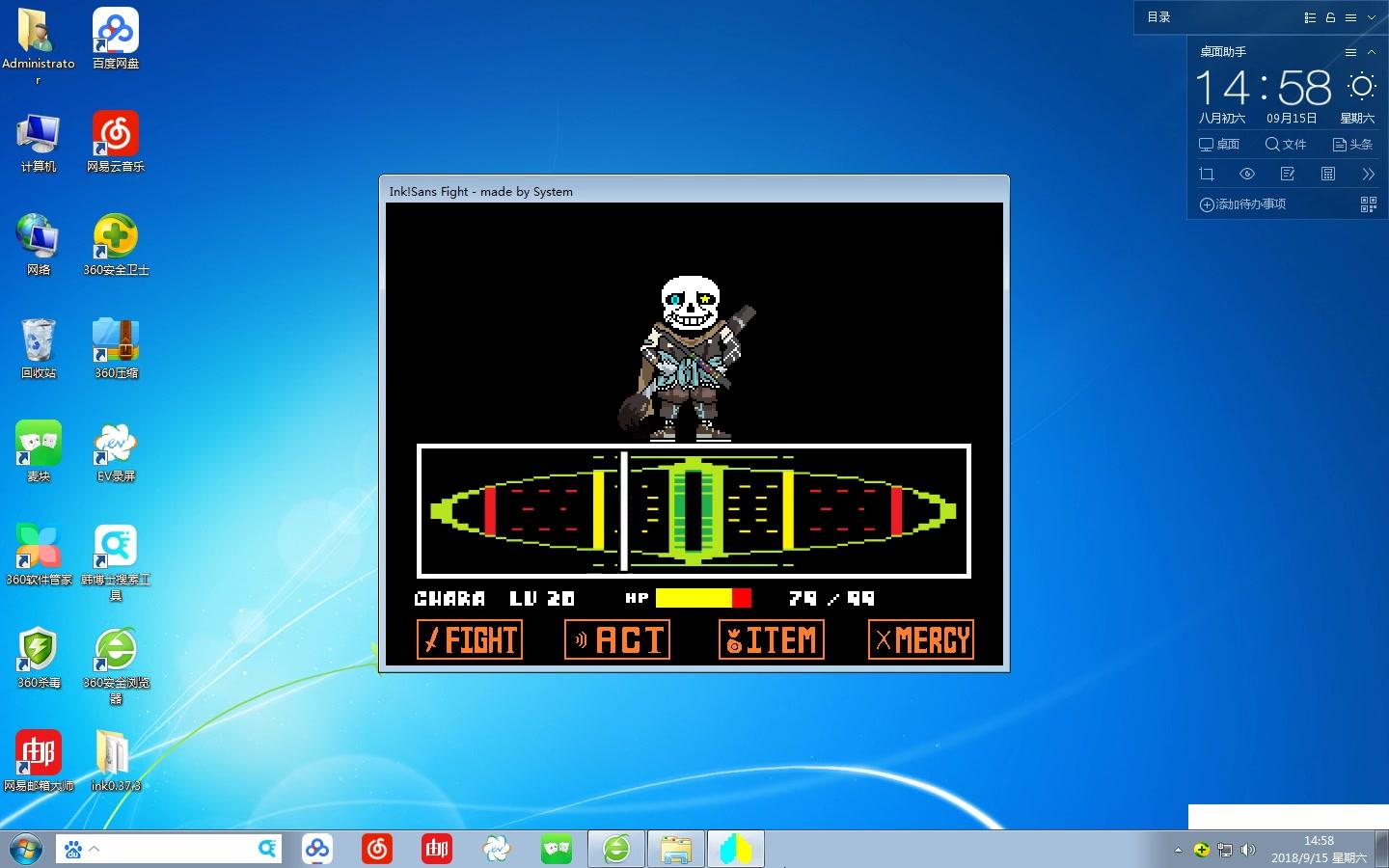Open the volume speaker tray icon
The image size is (1389, 868).
1248,850
